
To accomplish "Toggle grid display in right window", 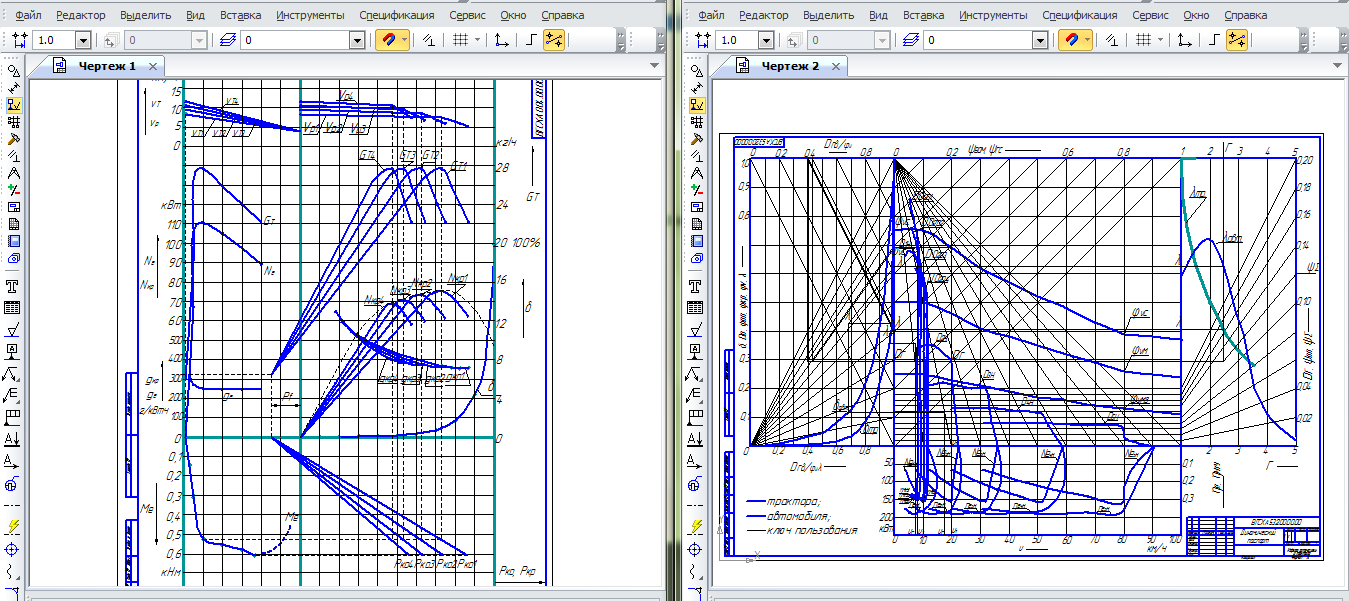I will [1144, 40].
